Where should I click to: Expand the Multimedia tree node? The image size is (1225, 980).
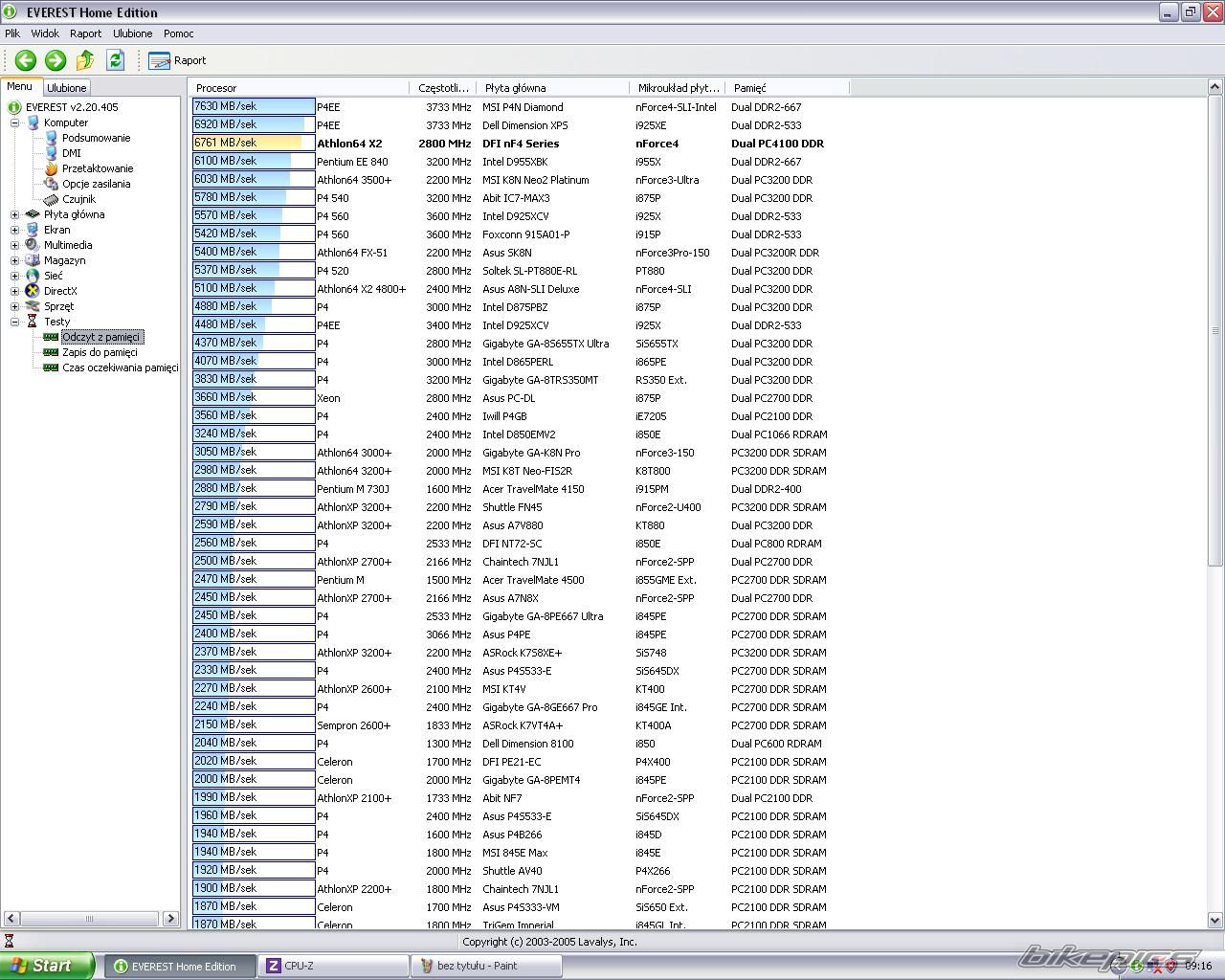(x=14, y=245)
